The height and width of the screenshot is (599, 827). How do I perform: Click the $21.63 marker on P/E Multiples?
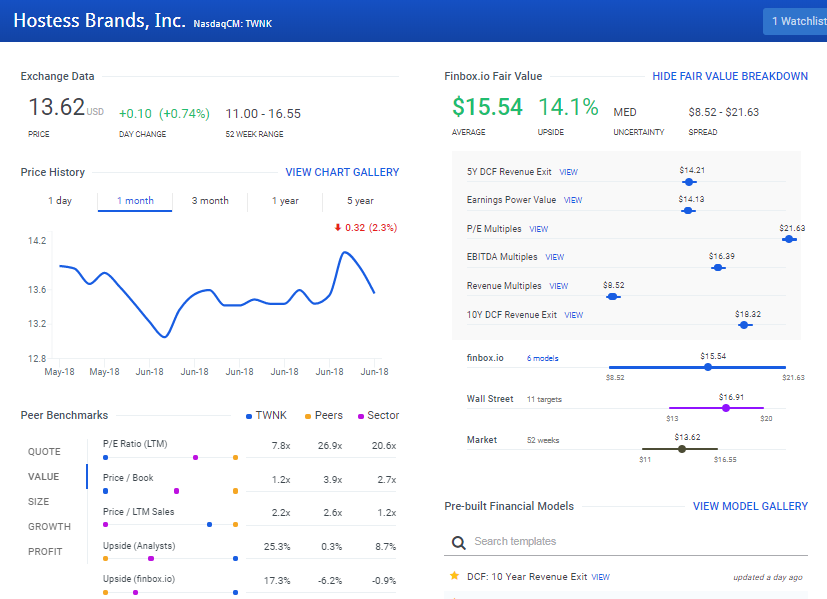[789, 239]
